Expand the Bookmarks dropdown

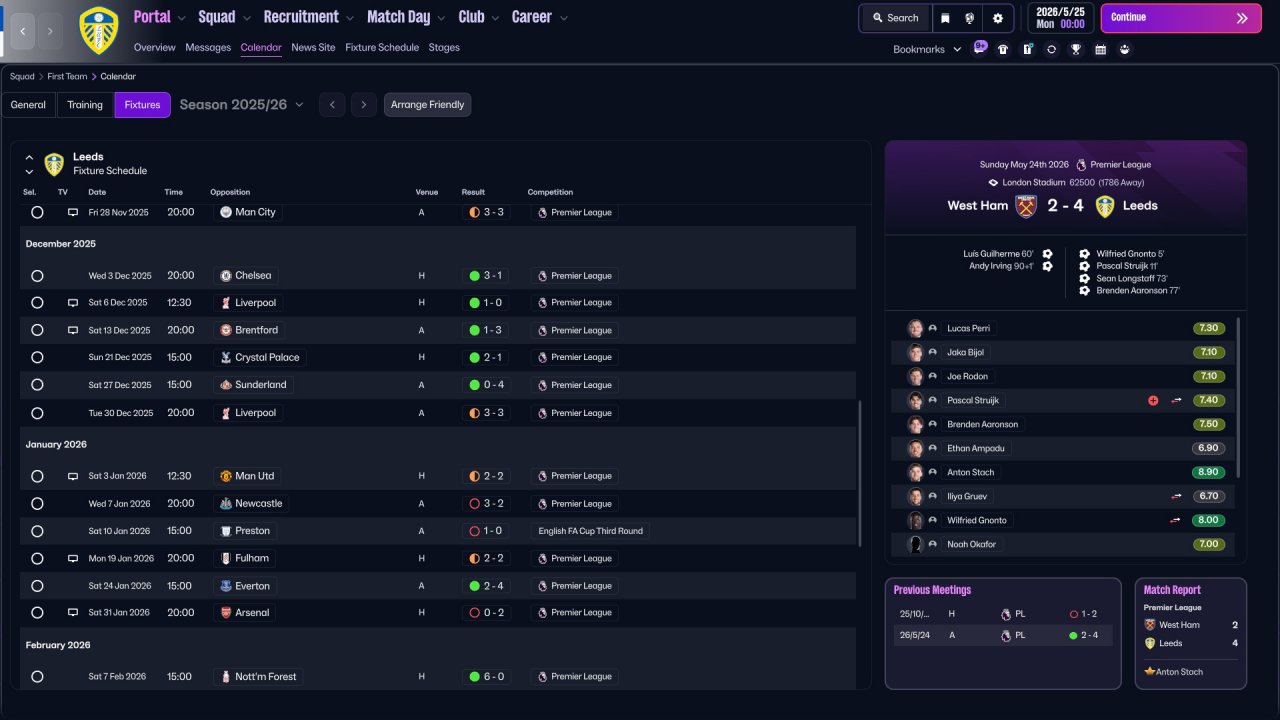pyautogui.click(x=927, y=49)
